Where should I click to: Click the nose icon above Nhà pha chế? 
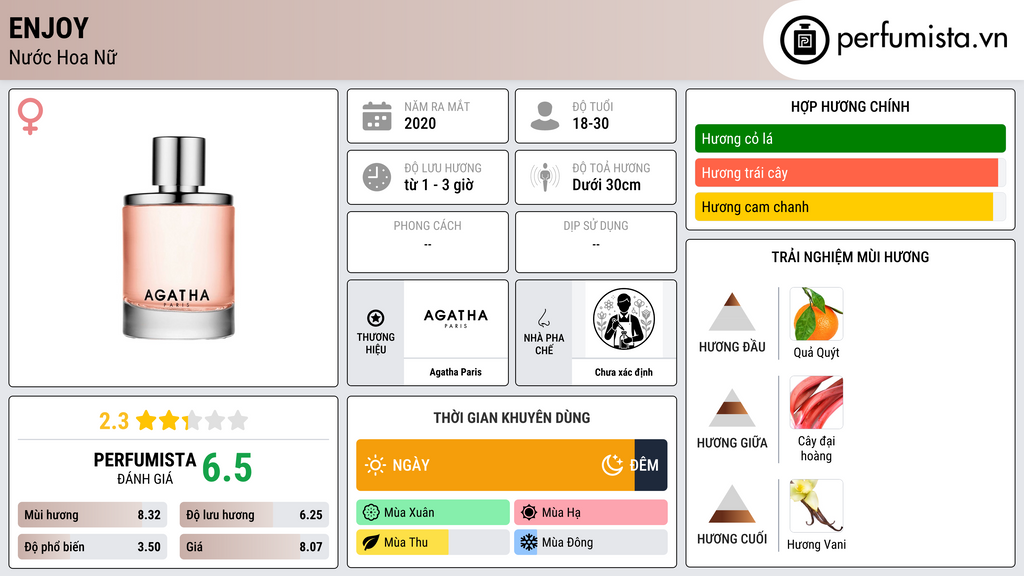tap(543, 318)
